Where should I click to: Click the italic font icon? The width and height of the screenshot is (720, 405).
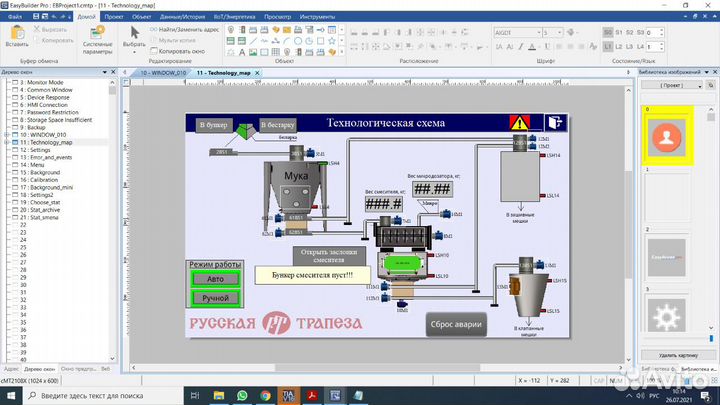(x=521, y=46)
